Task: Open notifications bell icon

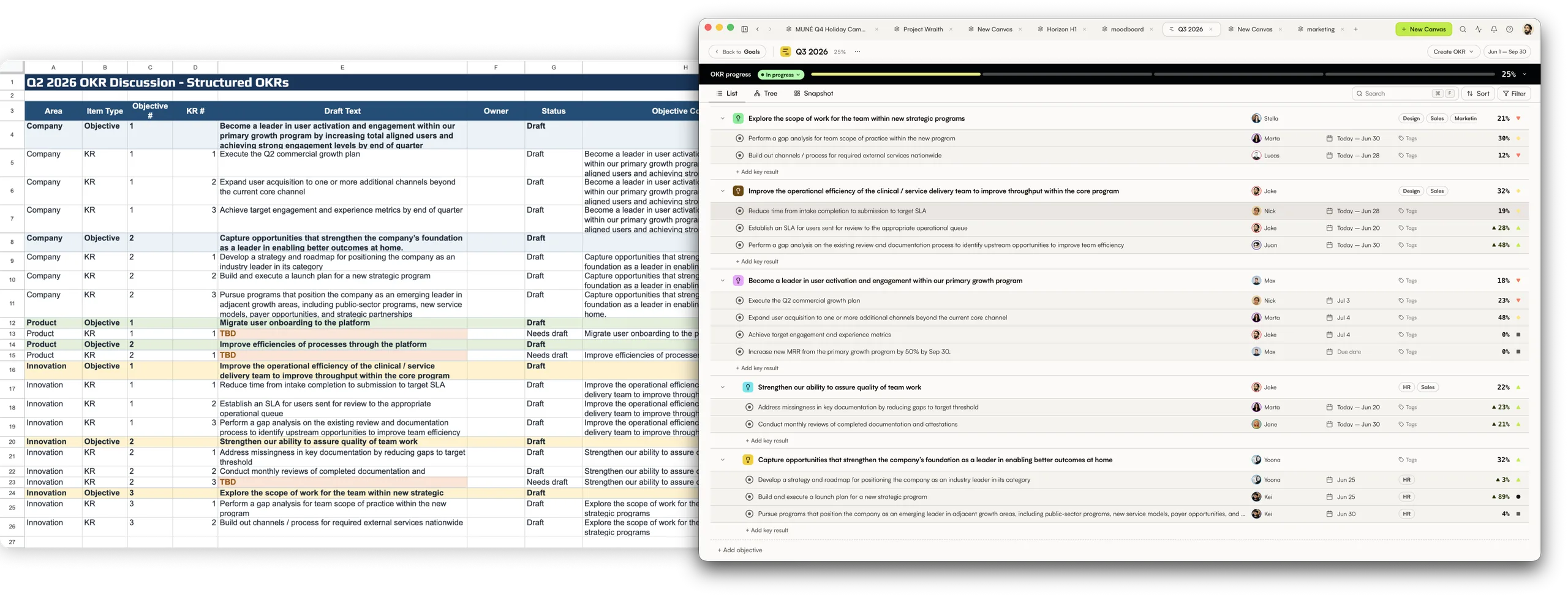Action: [1494, 29]
